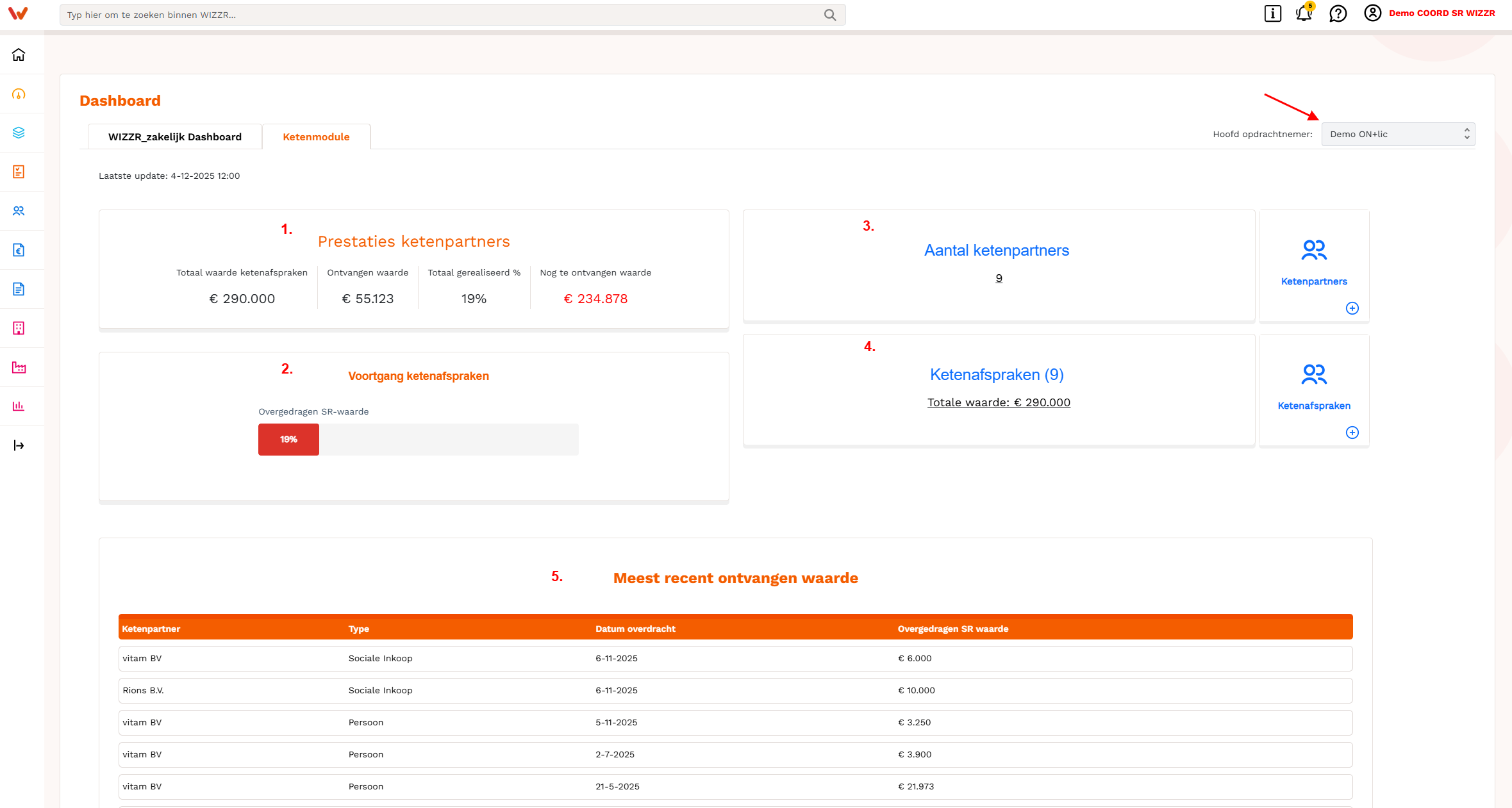
Task: Click the Totale waarde € 290.000 link
Action: pyautogui.click(x=999, y=402)
